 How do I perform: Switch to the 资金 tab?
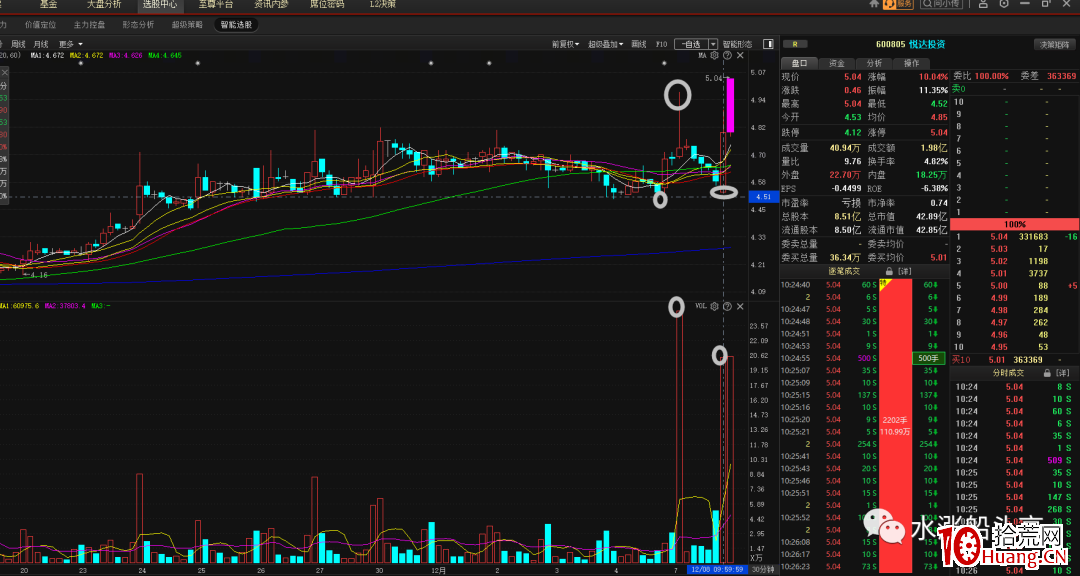836,63
